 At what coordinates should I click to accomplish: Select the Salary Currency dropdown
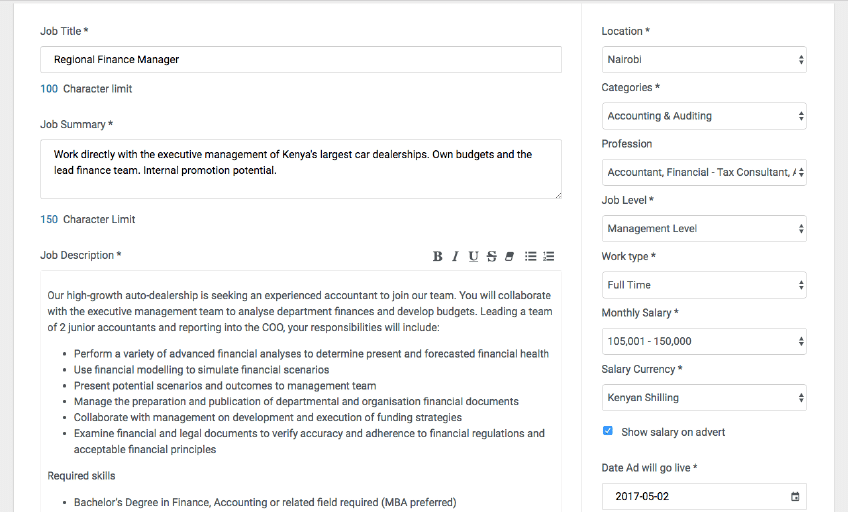pos(704,397)
